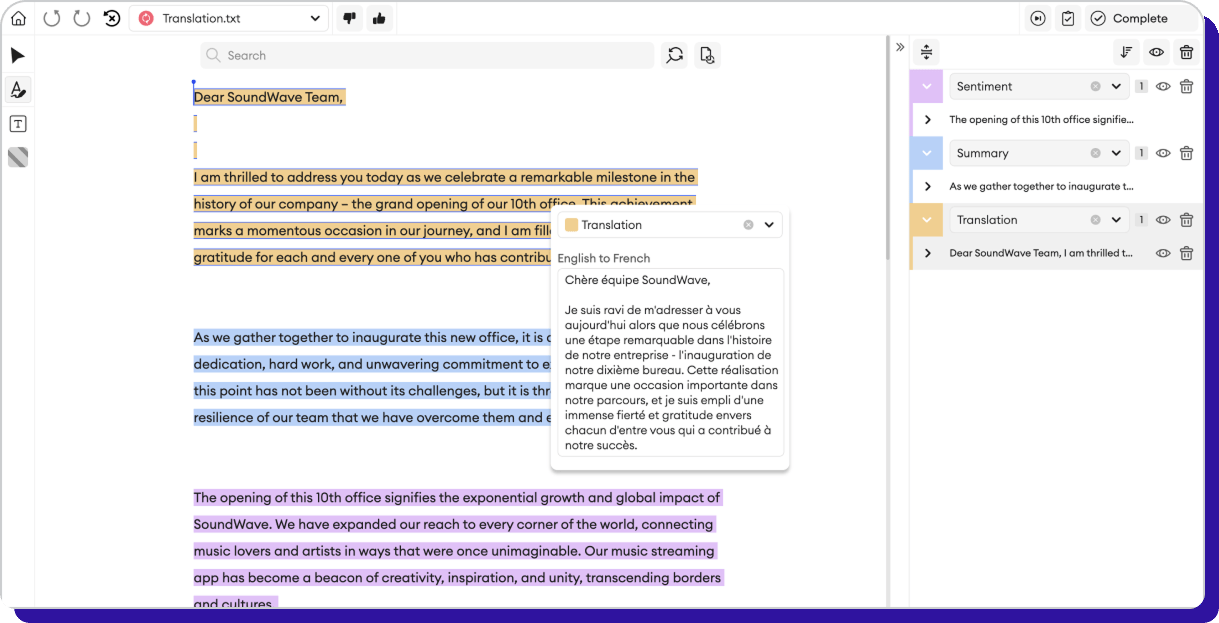
Task: Expand the 'The opening of this 10th office' entry
Action: click(x=928, y=119)
